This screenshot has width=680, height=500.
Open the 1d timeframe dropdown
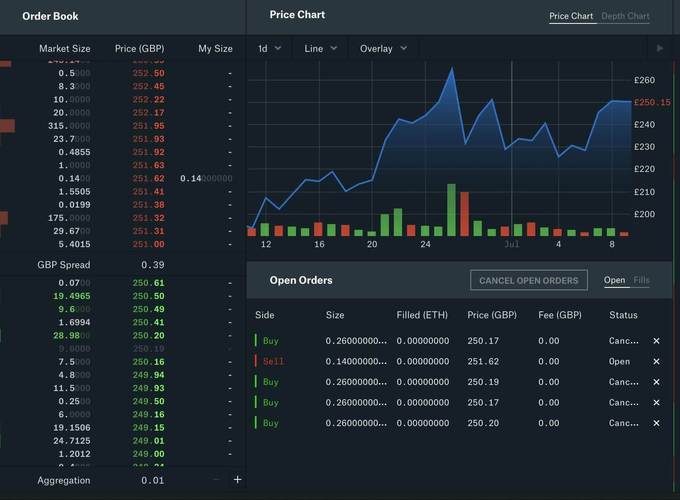(269, 48)
